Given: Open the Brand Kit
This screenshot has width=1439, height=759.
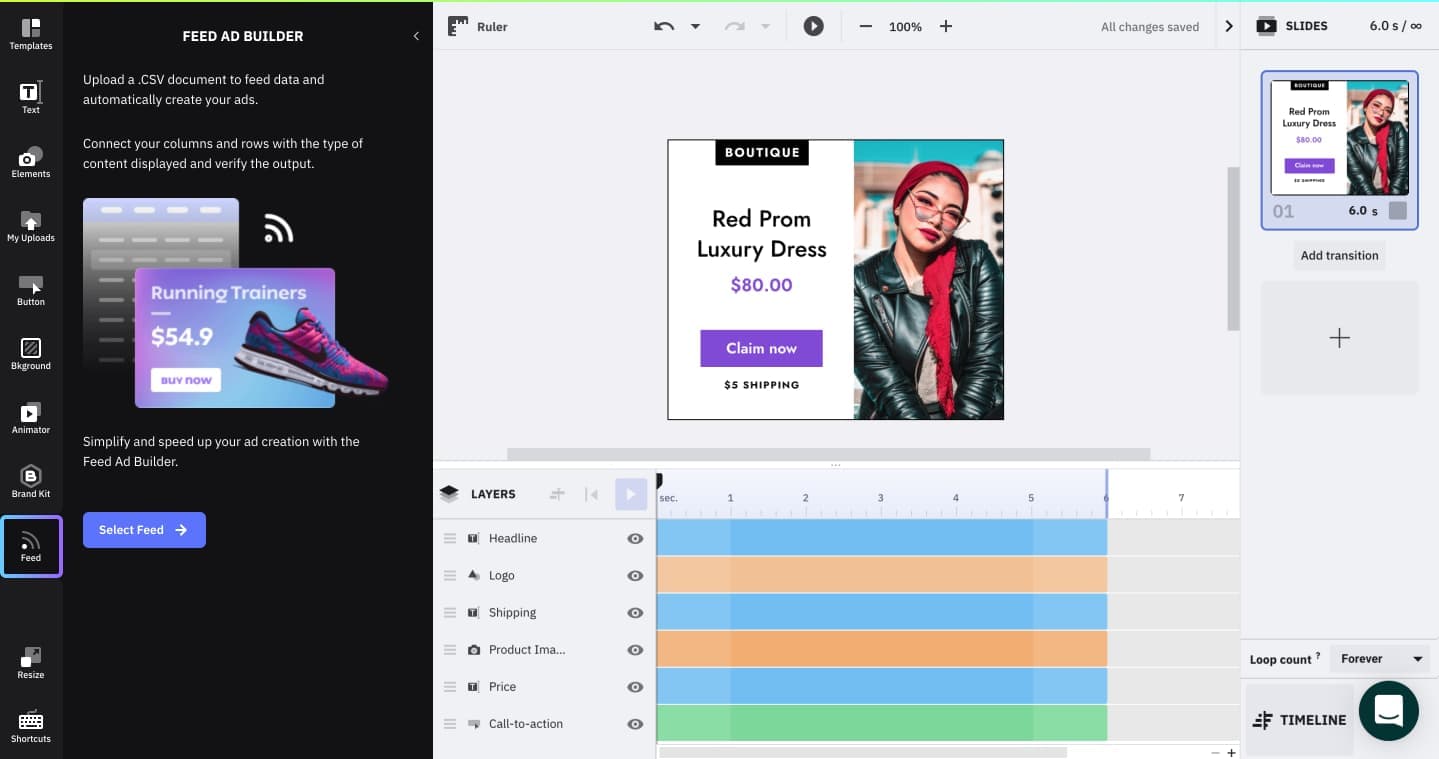Looking at the screenshot, I should point(30,481).
